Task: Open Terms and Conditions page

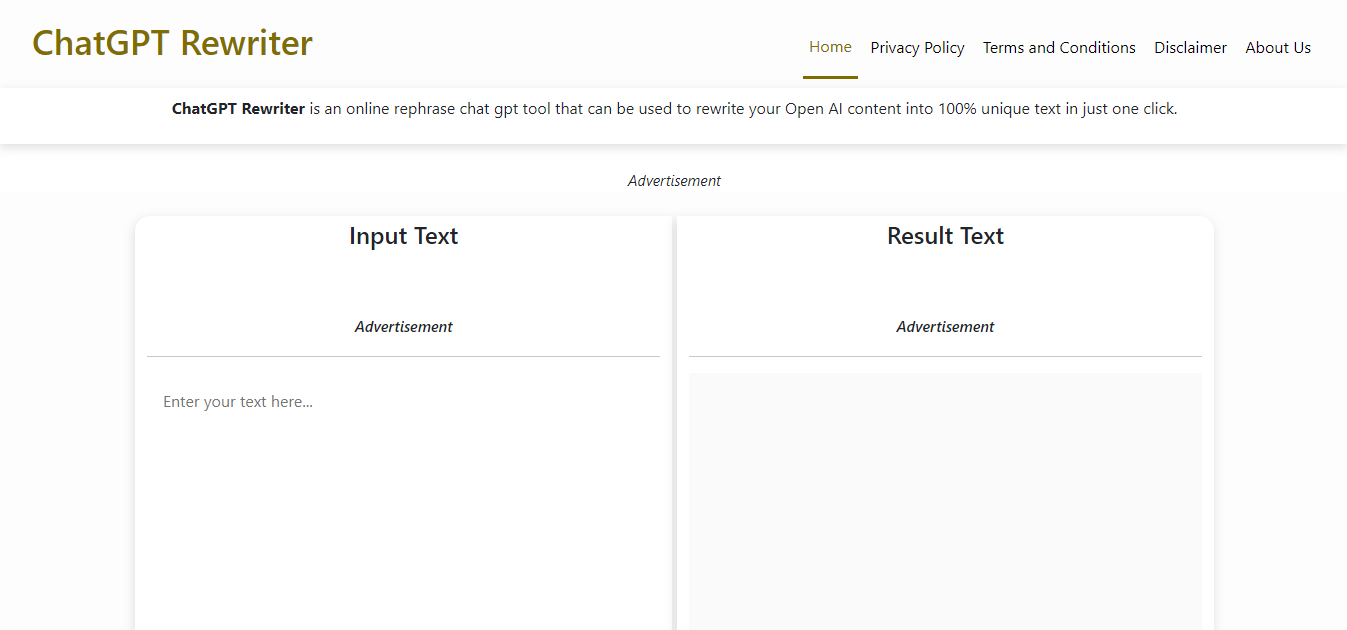Action: pyautogui.click(x=1059, y=48)
